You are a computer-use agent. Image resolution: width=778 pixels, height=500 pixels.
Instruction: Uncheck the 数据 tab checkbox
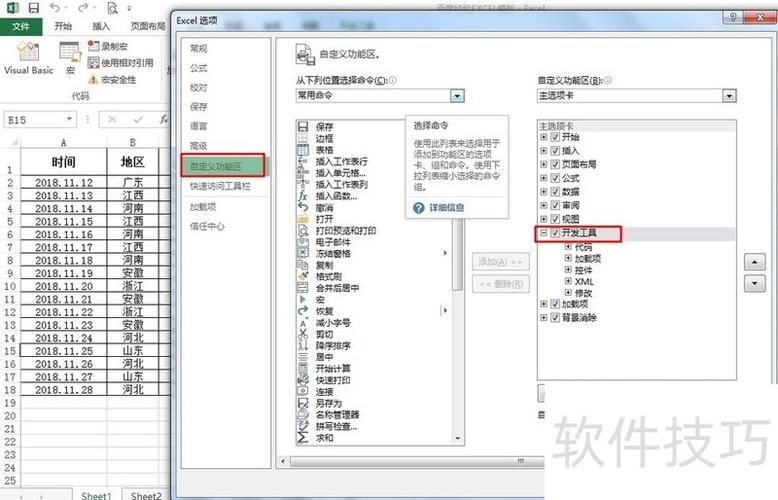coord(555,191)
